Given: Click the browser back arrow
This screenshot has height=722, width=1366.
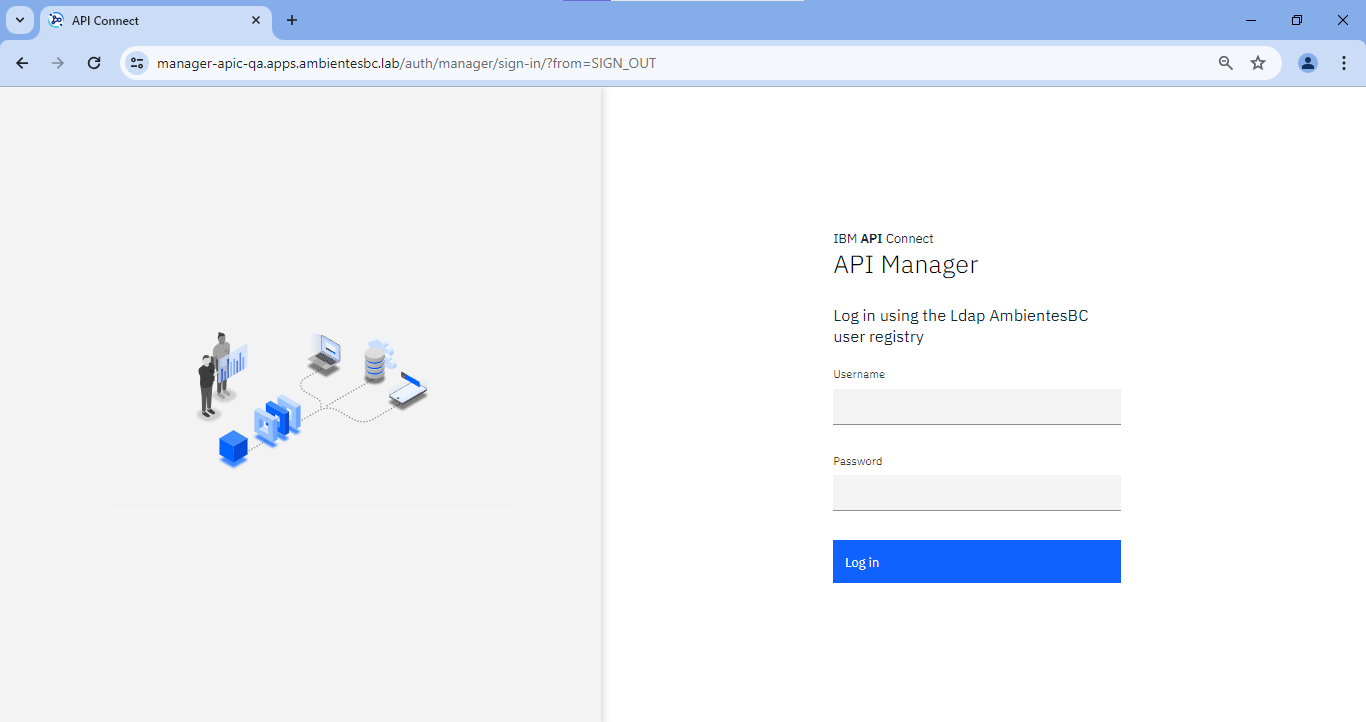Looking at the screenshot, I should click(22, 63).
